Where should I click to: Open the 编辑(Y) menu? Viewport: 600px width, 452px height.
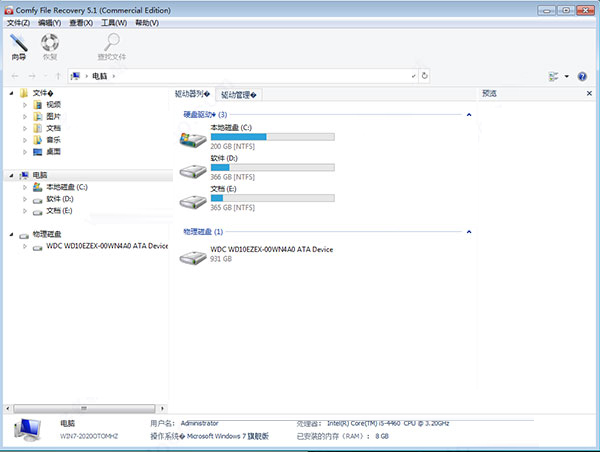click(49, 23)
